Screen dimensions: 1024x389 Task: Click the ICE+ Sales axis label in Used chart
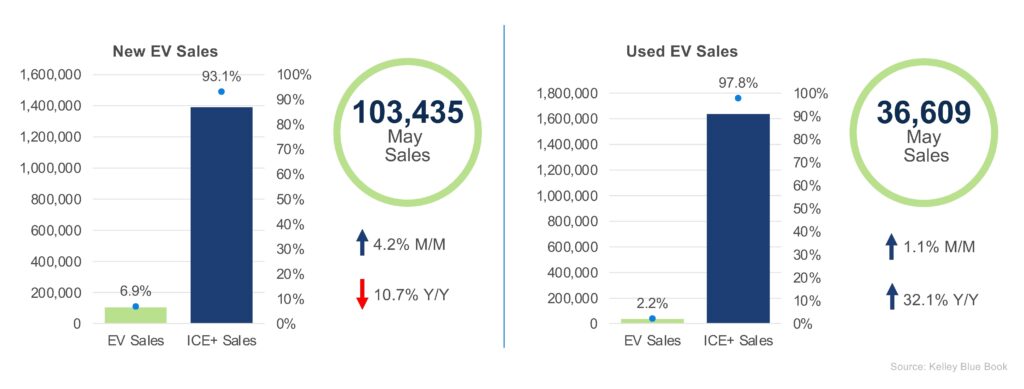pyautogui.click(x=739, y=341)
